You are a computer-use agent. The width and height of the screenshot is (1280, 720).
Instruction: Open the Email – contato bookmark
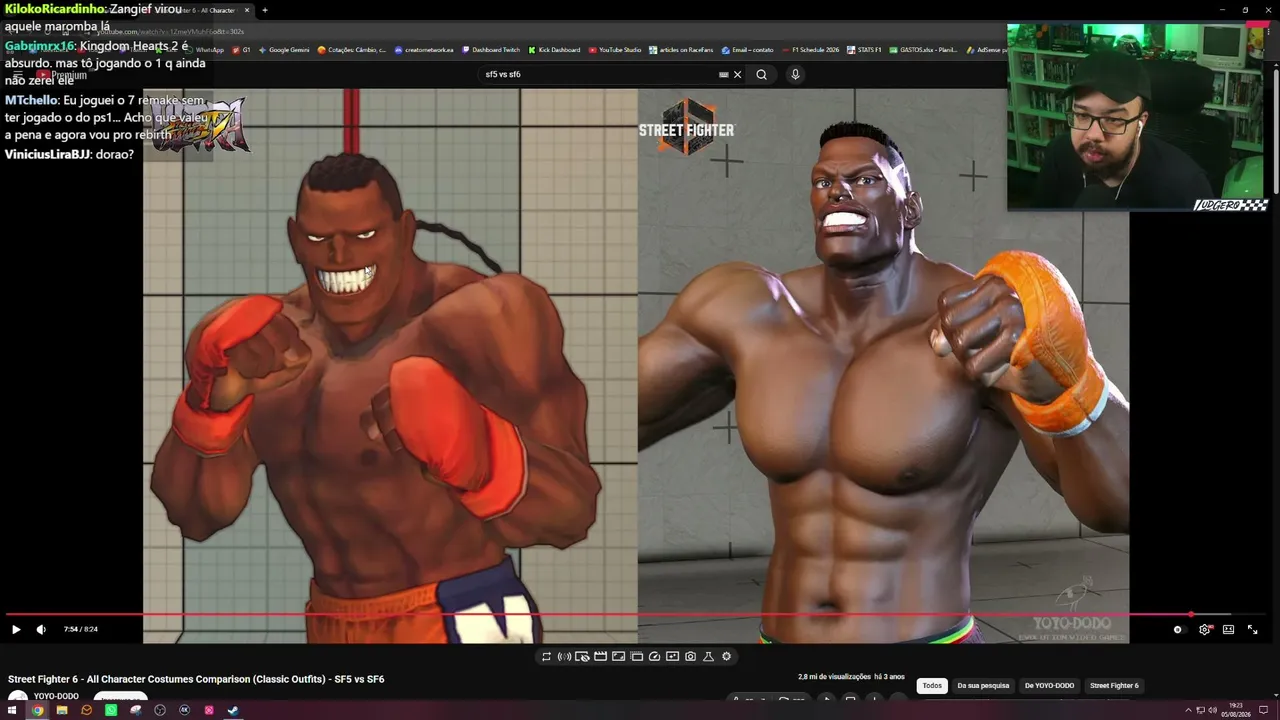click(748, 49)
